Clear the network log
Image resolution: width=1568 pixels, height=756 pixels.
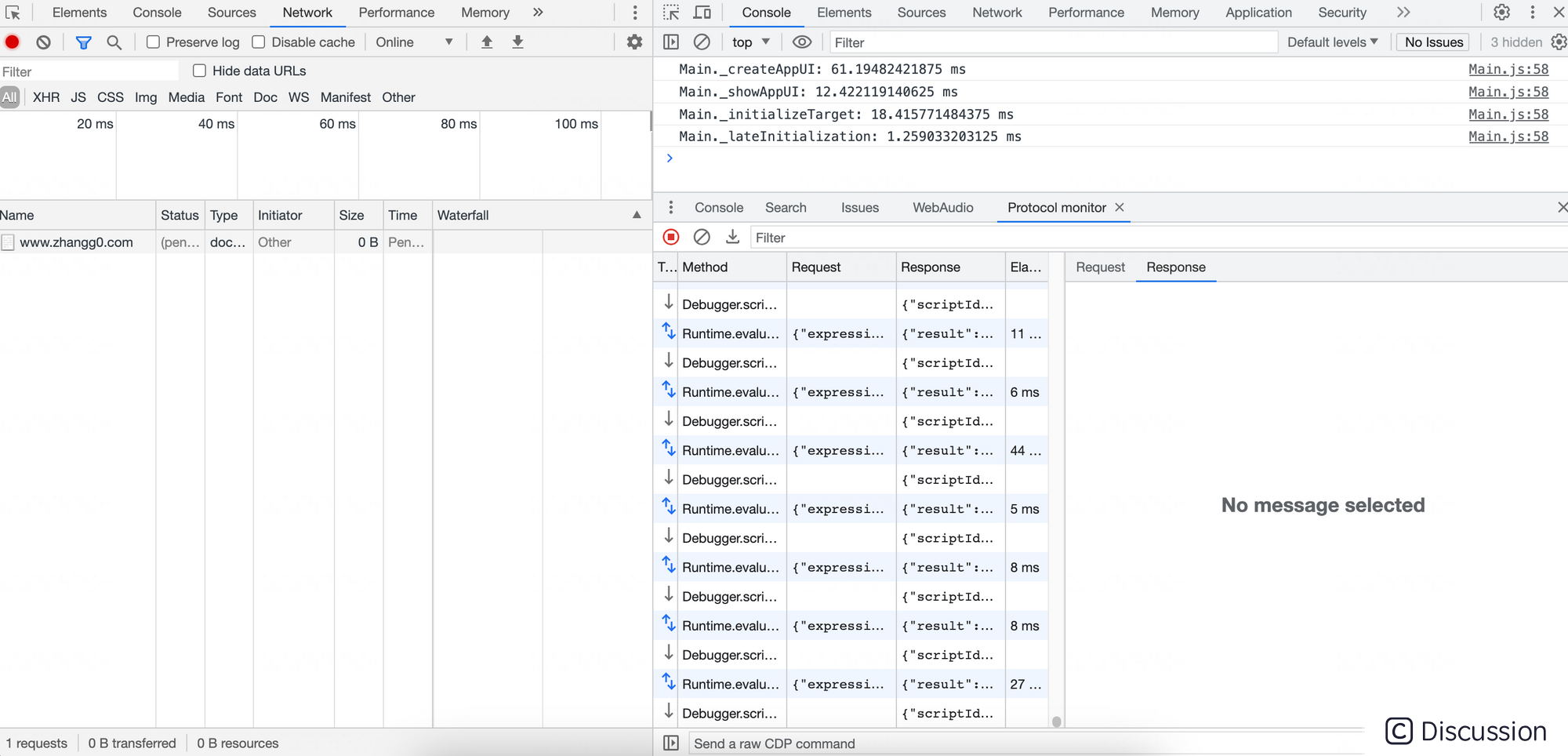click(x=44, y=42)
